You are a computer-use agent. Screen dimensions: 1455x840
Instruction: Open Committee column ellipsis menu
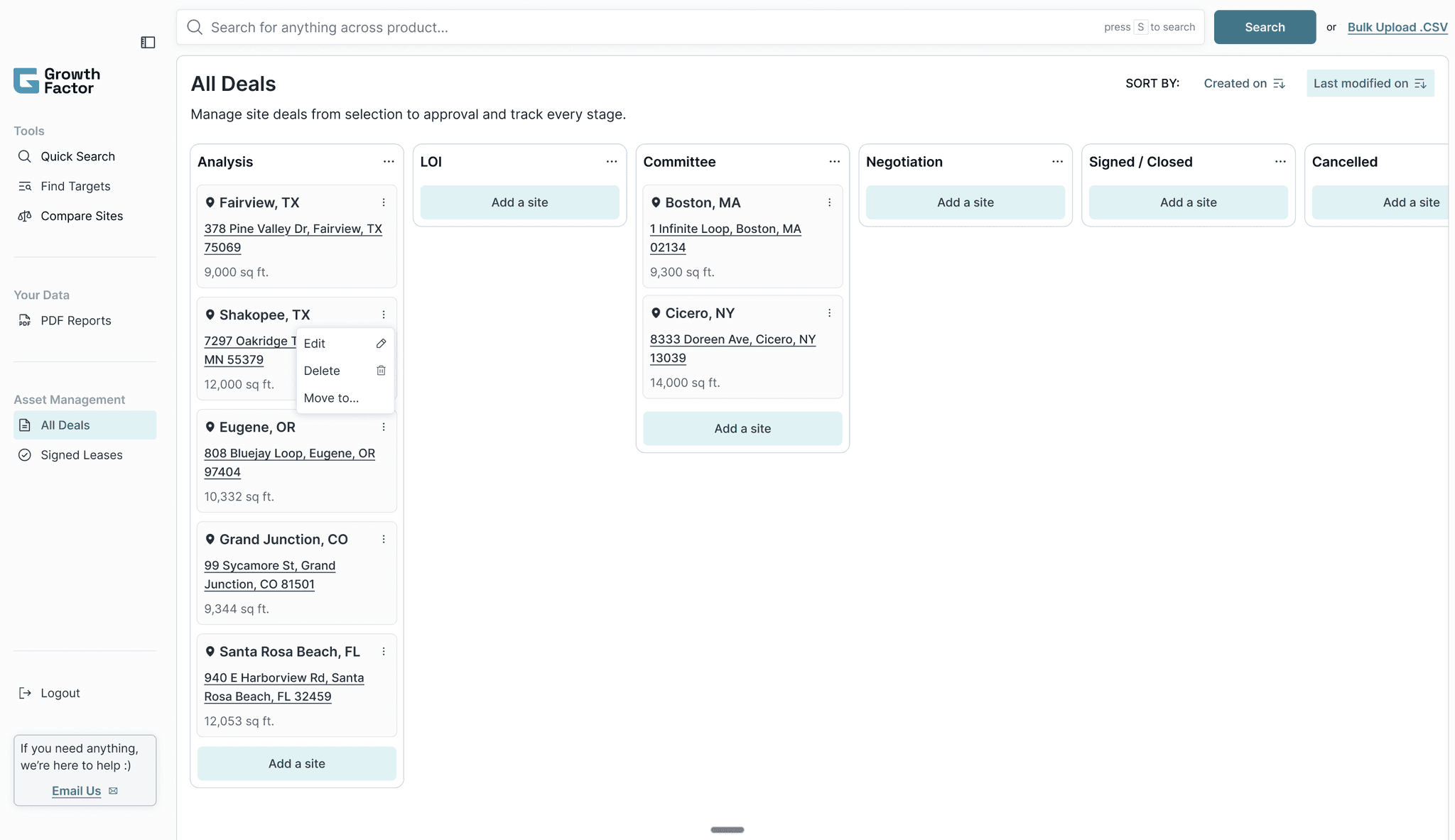[834, 162]
